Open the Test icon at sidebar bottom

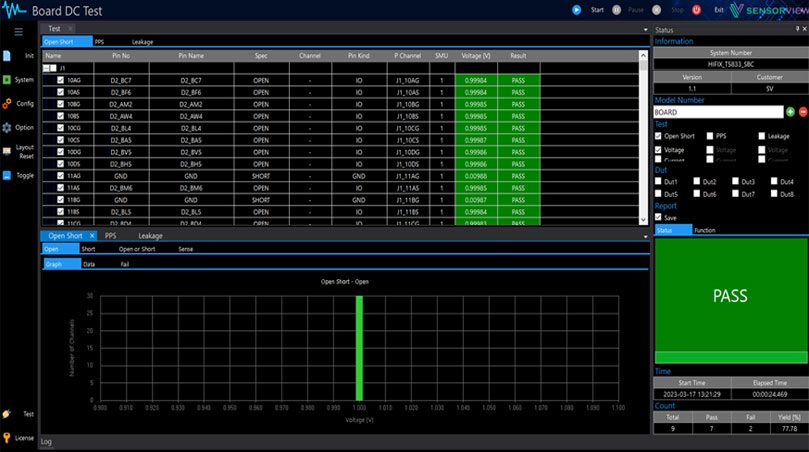point(7,414)
